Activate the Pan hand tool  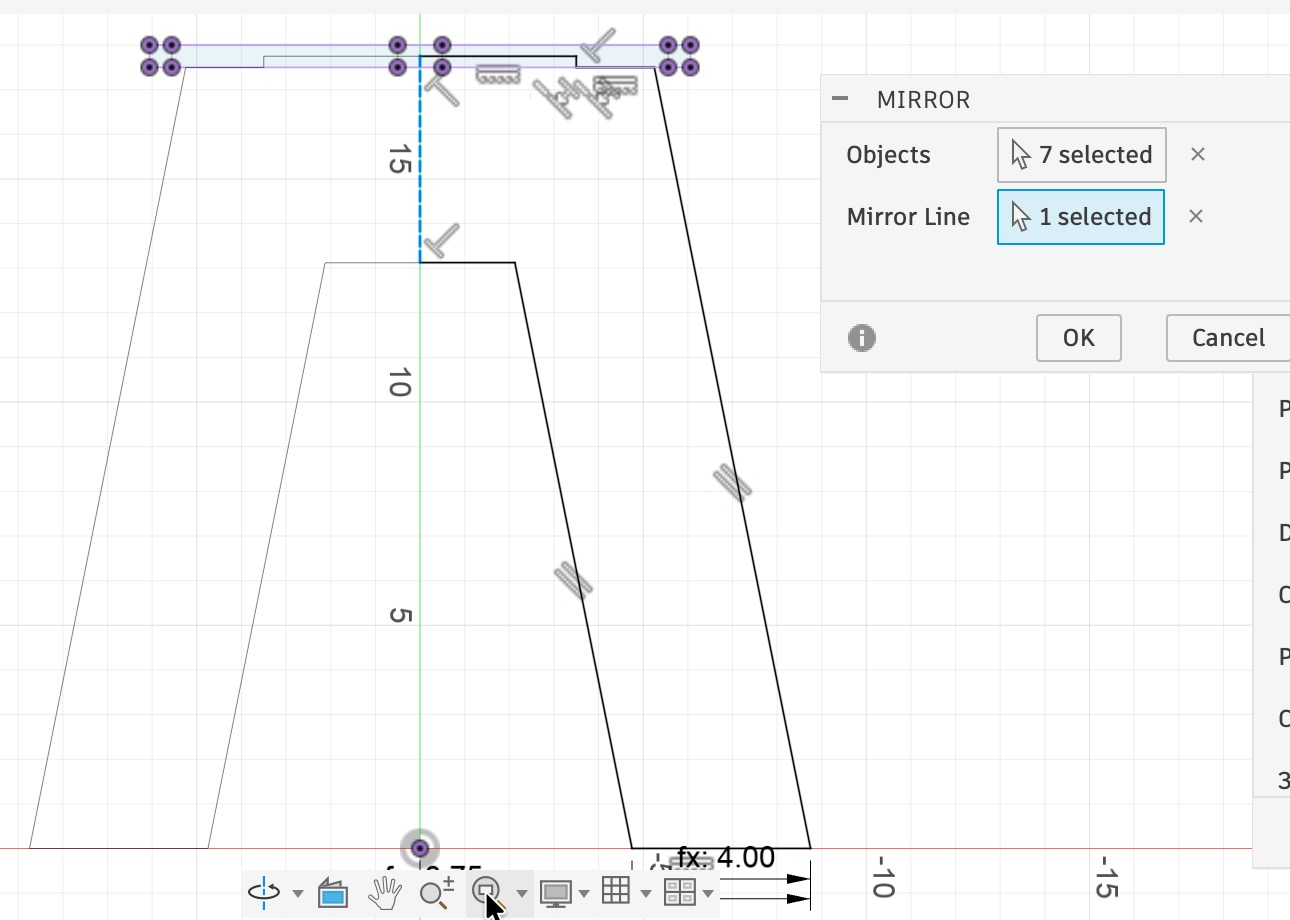tap(384, 892)
